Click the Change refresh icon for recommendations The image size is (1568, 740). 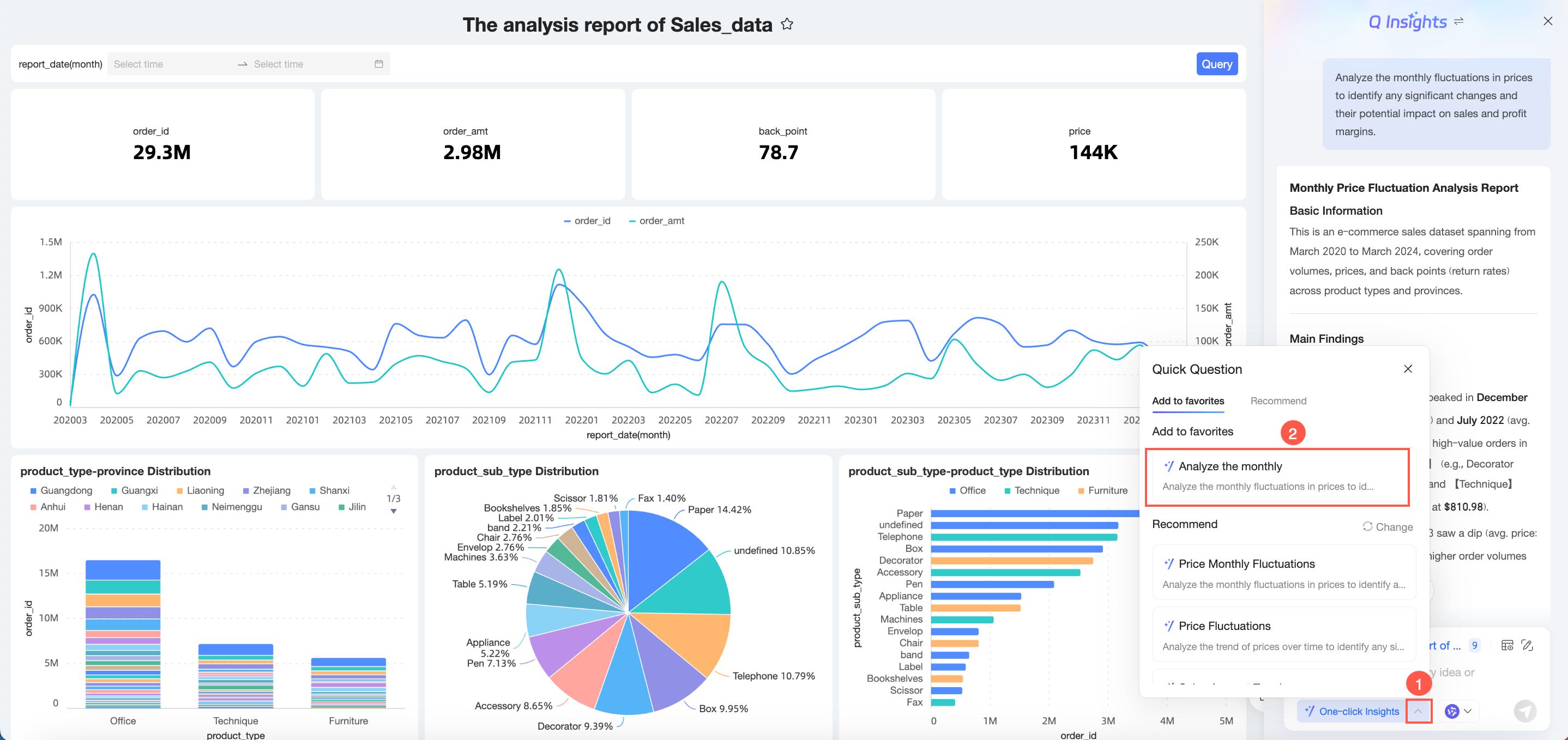pyautogui.click(x=1367, y=526)
